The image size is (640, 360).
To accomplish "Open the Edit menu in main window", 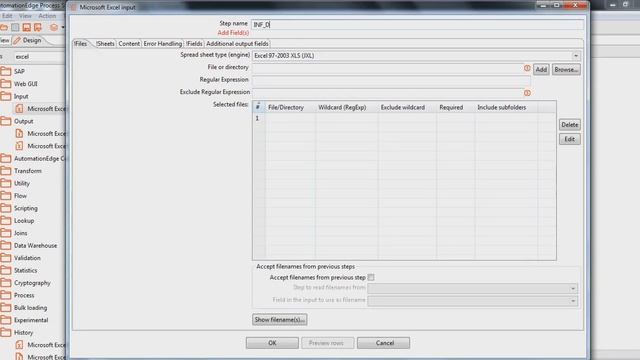I will pos(7,16).
